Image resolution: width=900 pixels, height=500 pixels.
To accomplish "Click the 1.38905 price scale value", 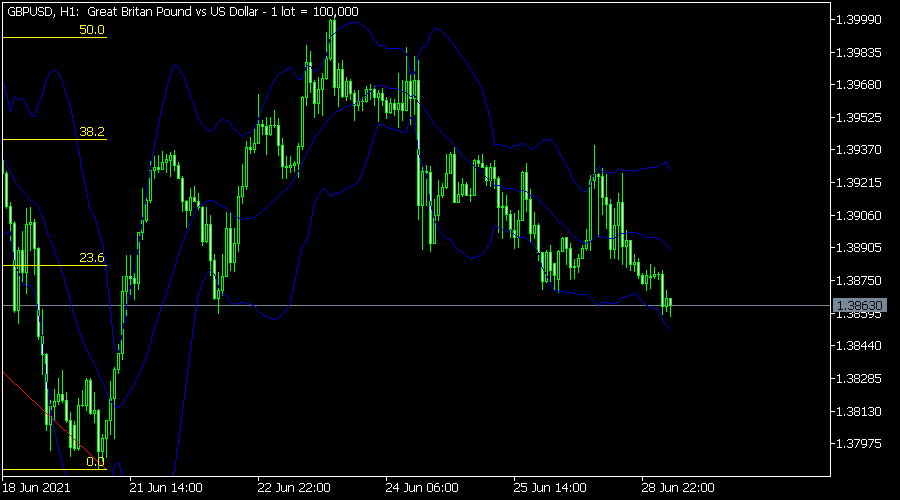I will tap(859, 247).
